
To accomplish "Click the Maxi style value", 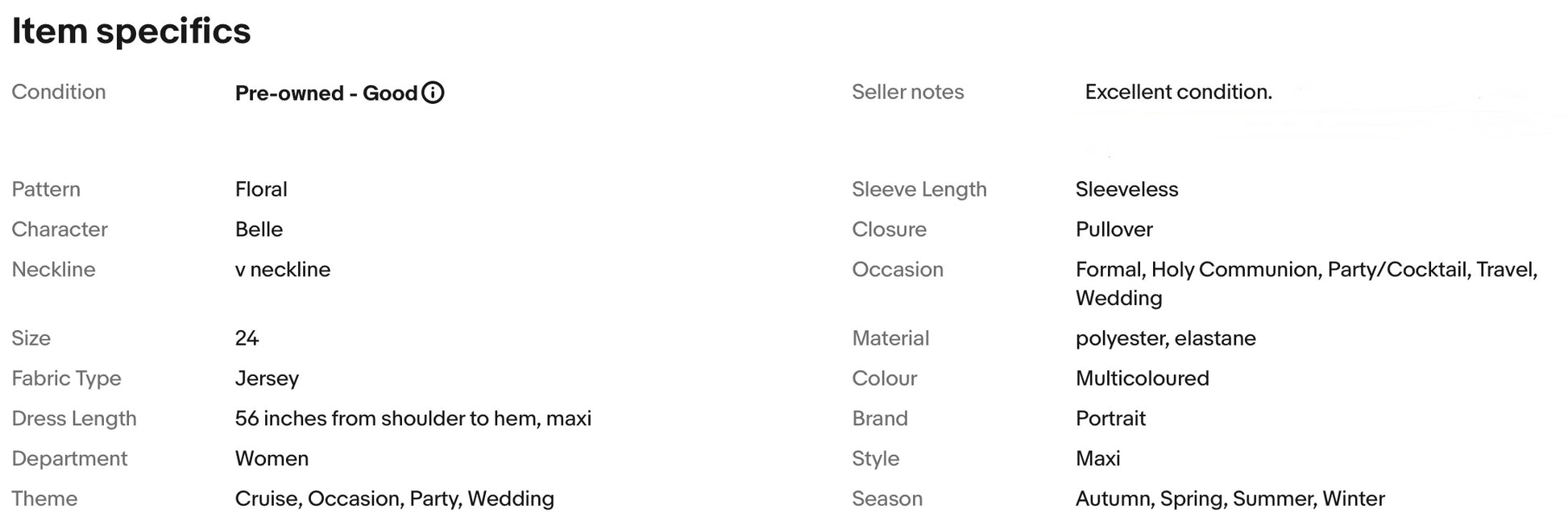I will 1098,459.
